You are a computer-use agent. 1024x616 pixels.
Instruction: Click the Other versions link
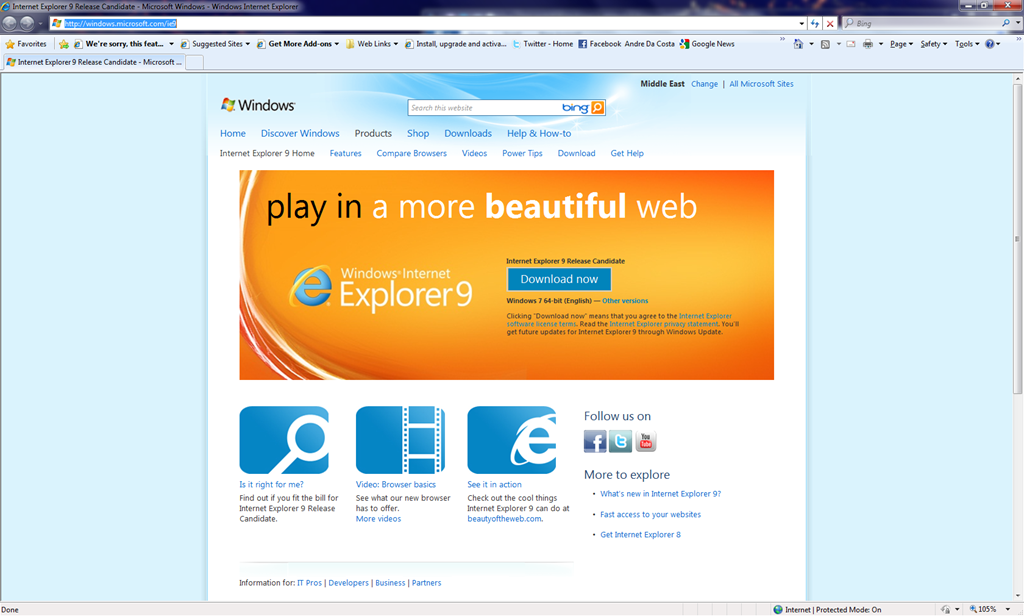[x=625, y=301]
